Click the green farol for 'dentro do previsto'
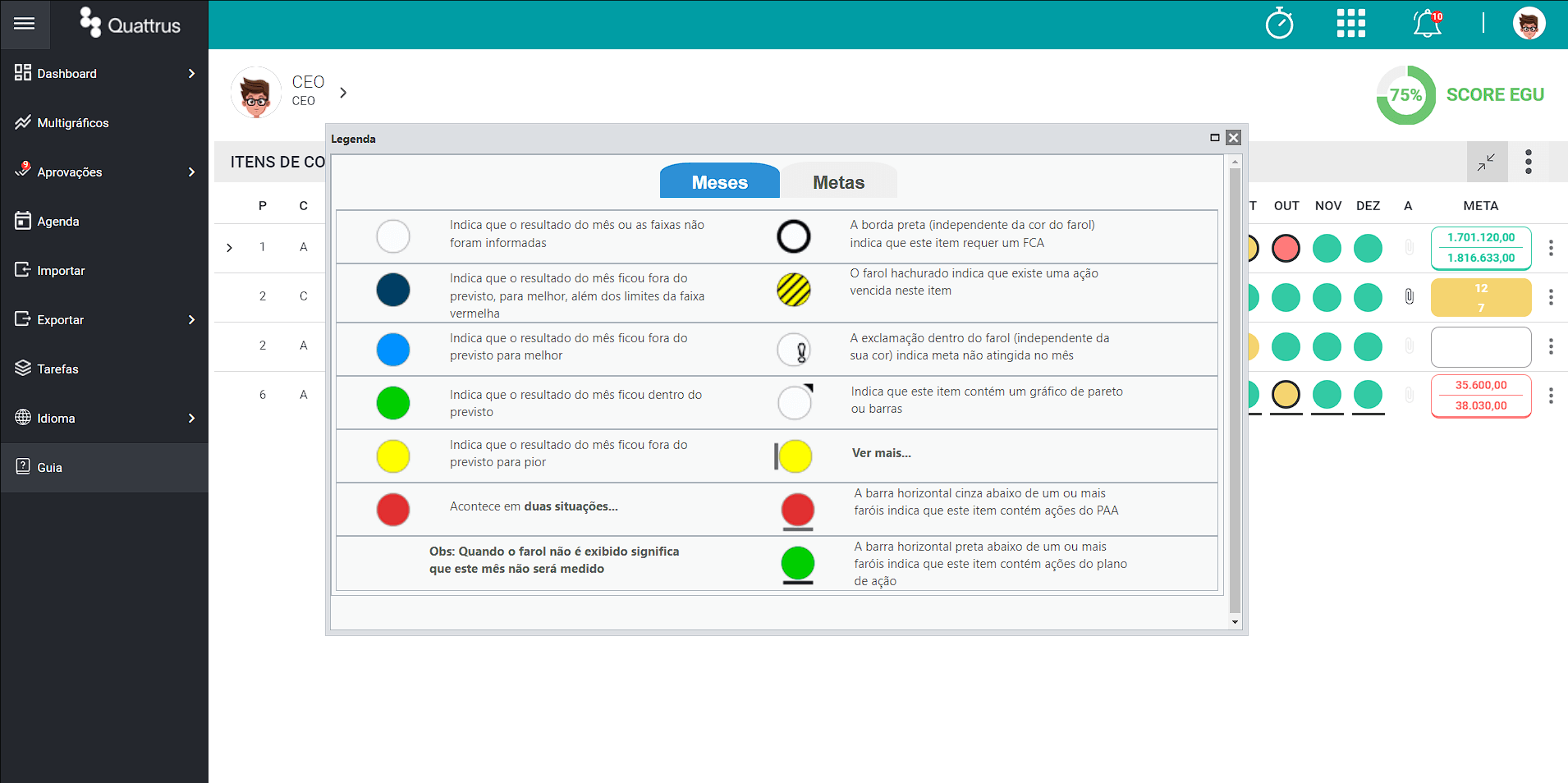The width and height of the screenshot is (1568, 783). point(393,403)
